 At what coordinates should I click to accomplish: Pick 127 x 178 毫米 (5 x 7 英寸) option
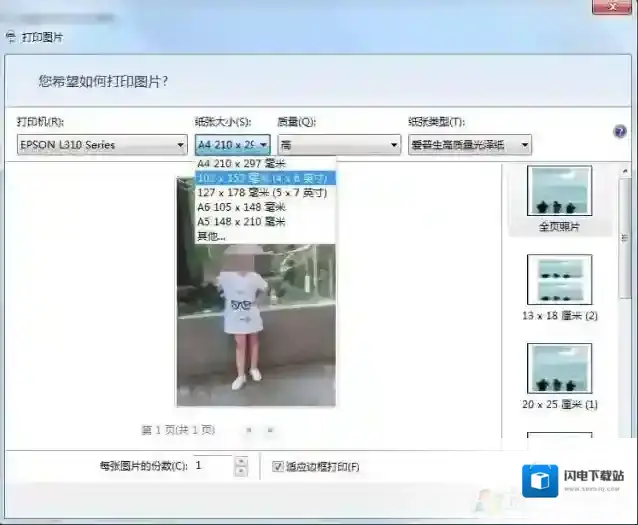coord(262,193)
